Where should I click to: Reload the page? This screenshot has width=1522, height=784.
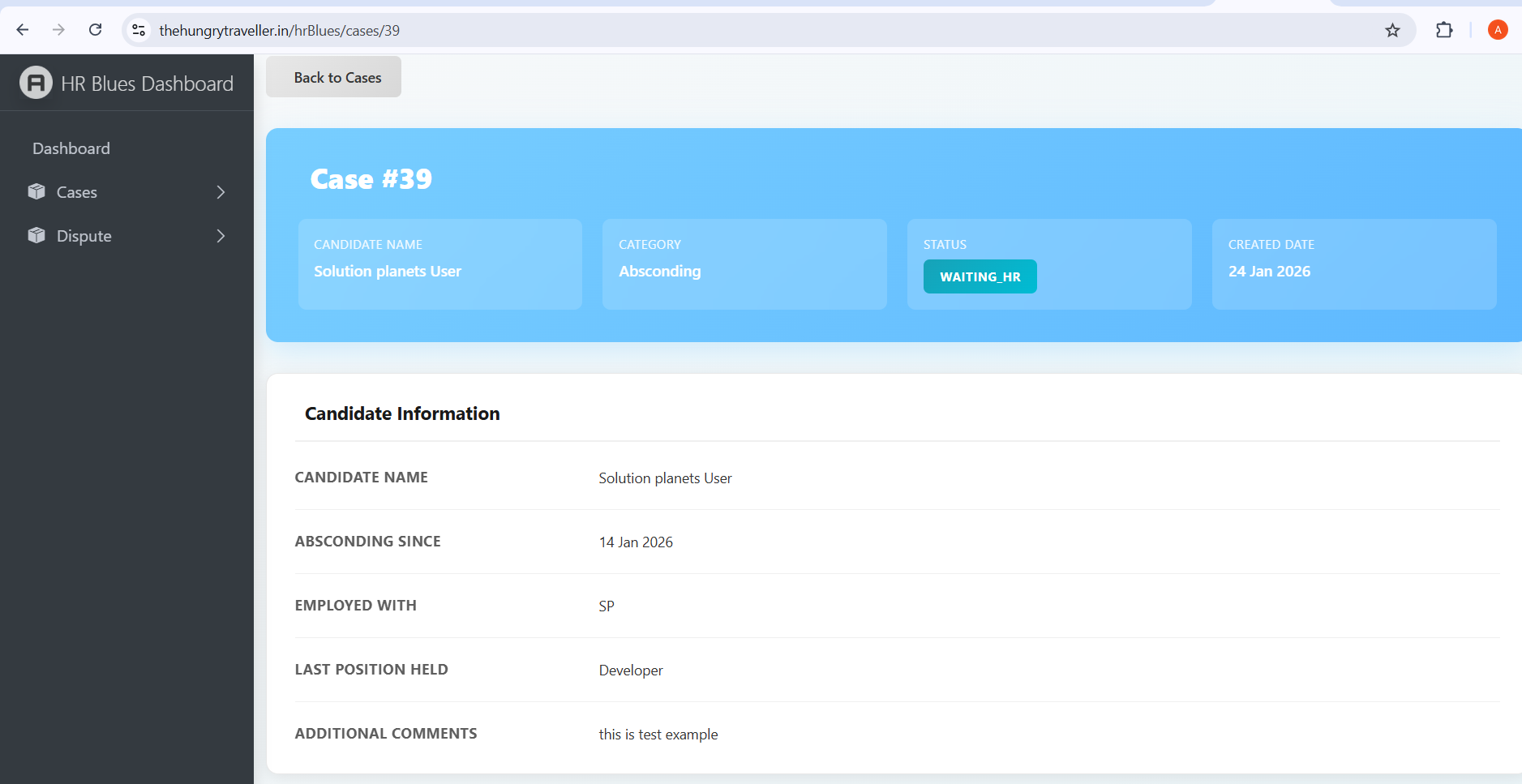95,30
